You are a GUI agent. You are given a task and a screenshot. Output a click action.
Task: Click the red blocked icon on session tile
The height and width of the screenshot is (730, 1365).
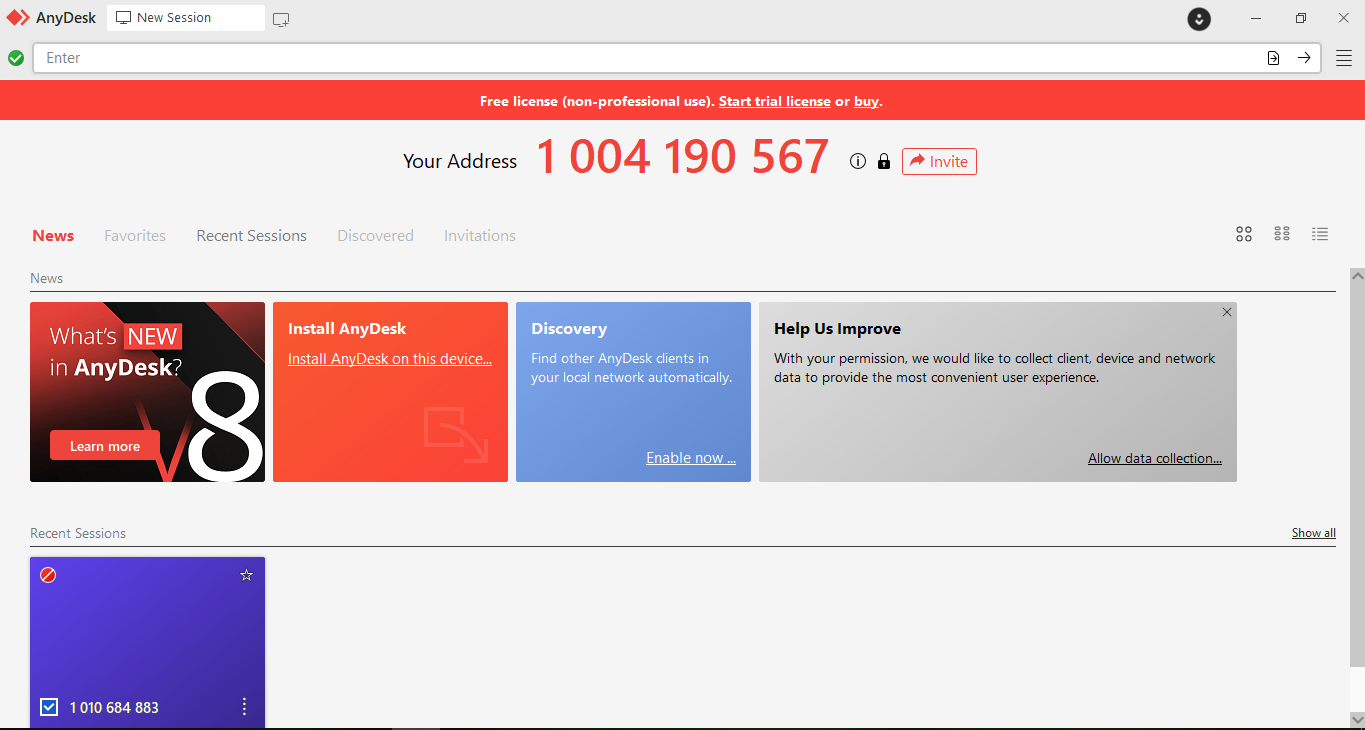click(x=48, y=575)
